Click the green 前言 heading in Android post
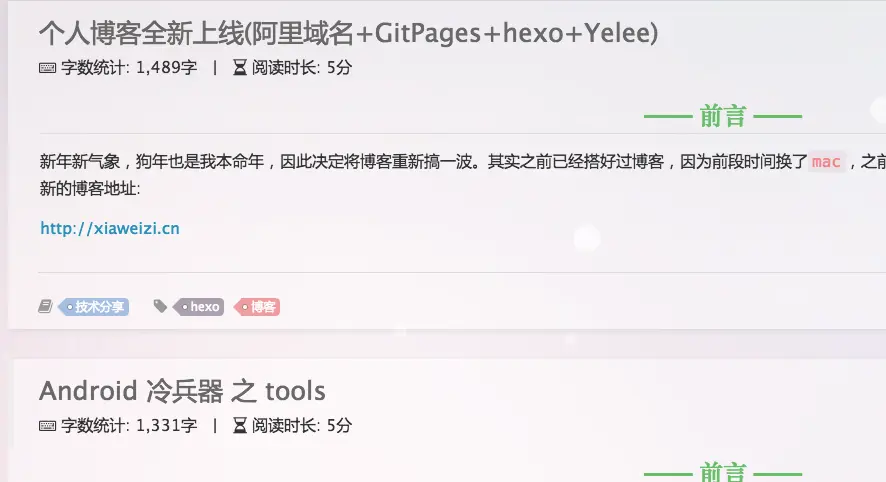This screenshot has height=482, width=886. pos(723,472)
